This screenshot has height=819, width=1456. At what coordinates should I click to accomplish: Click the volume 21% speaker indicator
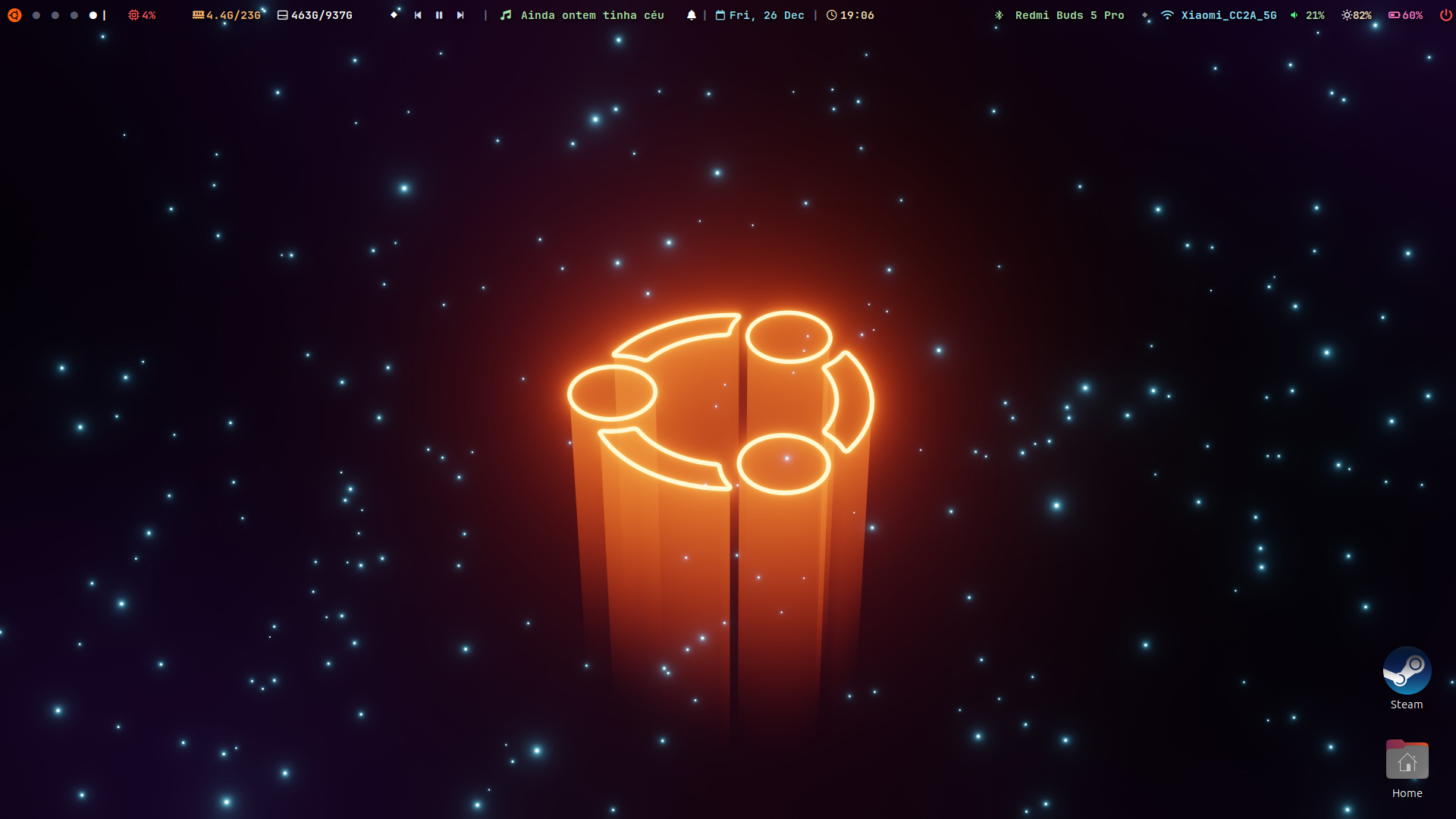(1307, 15)
